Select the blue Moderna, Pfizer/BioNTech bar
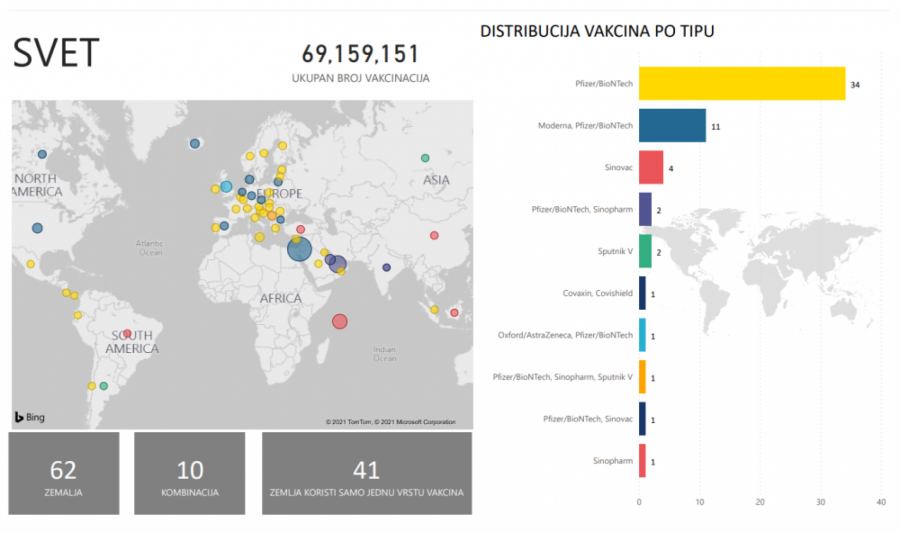Screen dimensions: 900x533 pos(672,126)
